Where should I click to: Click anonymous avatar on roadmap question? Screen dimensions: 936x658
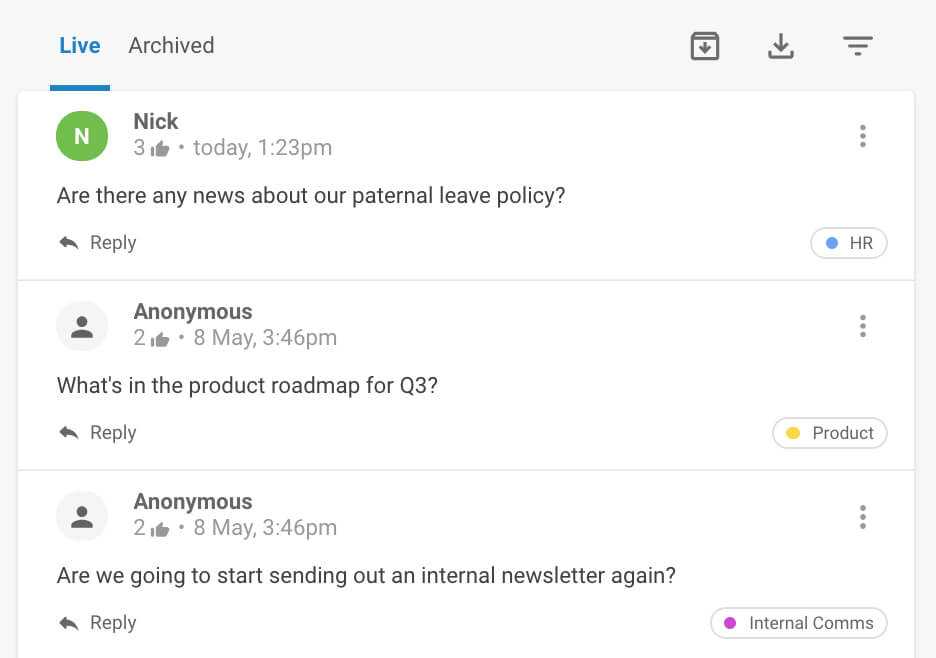pos(82,326)
